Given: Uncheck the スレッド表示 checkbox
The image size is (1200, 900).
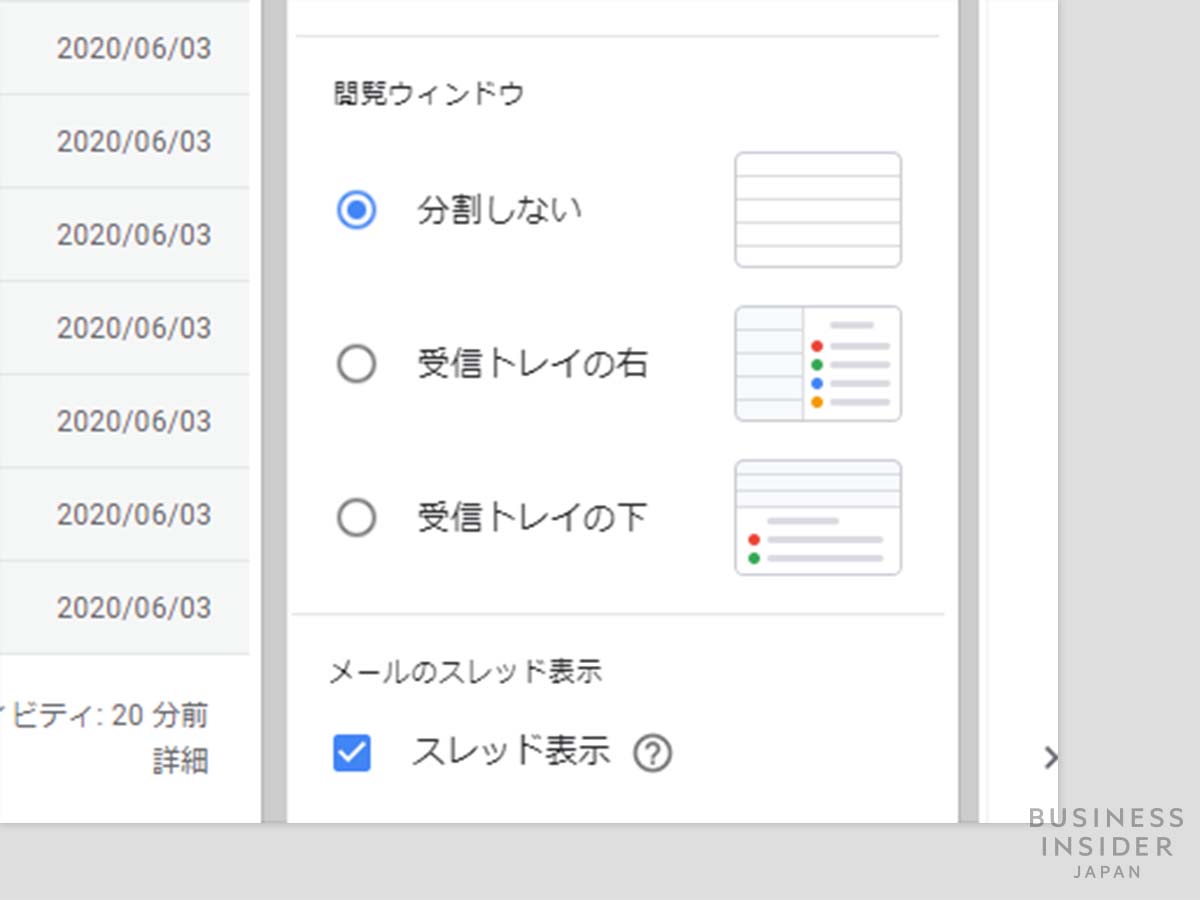Looking at the screenshot, I should click(x=351, y=752).
